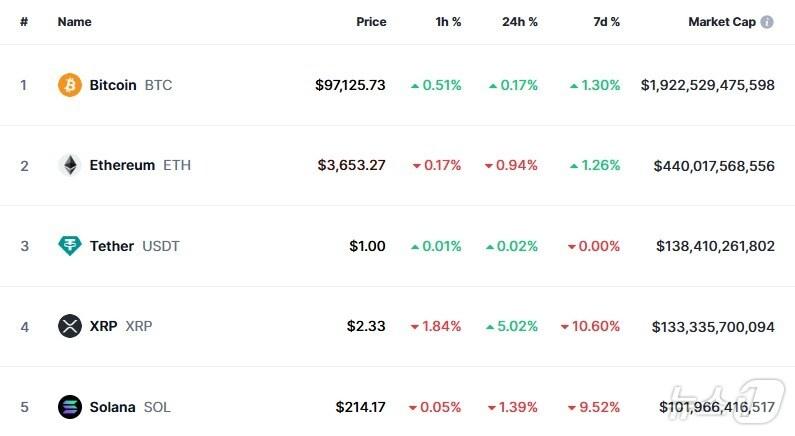The height and width of the screenshot is (436, 795).
Task: Open the Tether name link
Action: tap(111, 246)
